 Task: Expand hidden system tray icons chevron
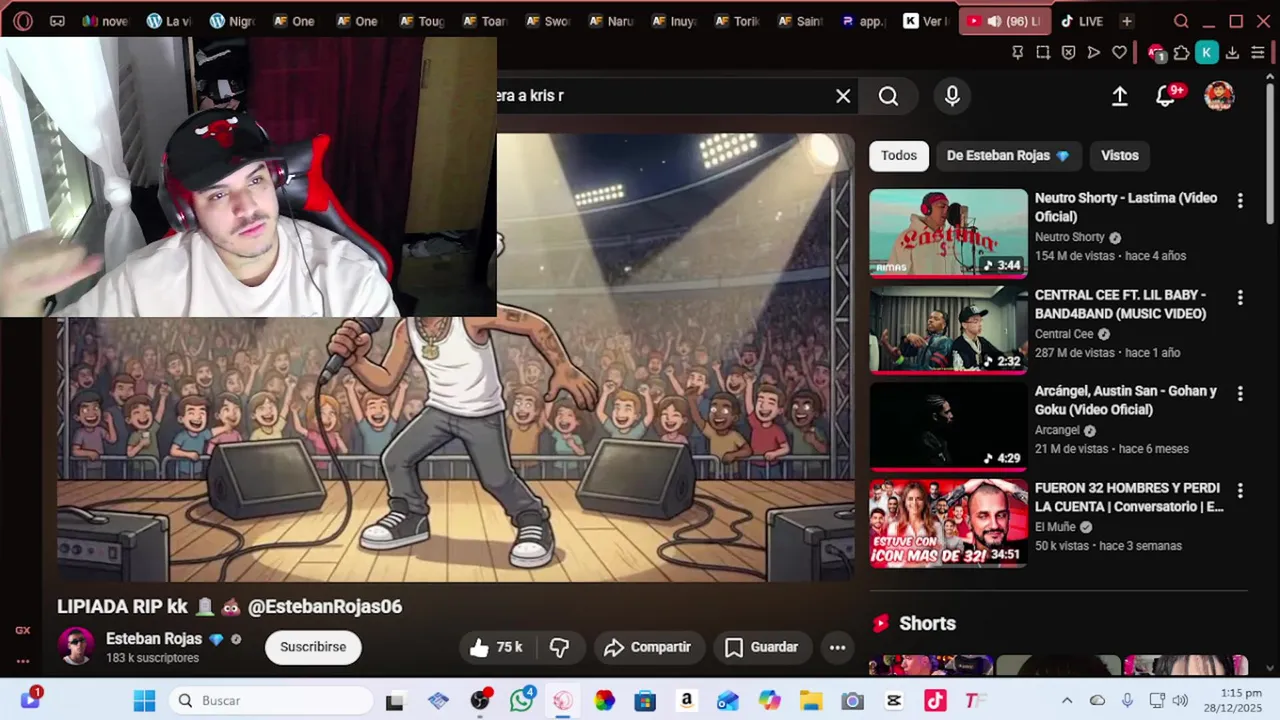[x=1067, y=700]
